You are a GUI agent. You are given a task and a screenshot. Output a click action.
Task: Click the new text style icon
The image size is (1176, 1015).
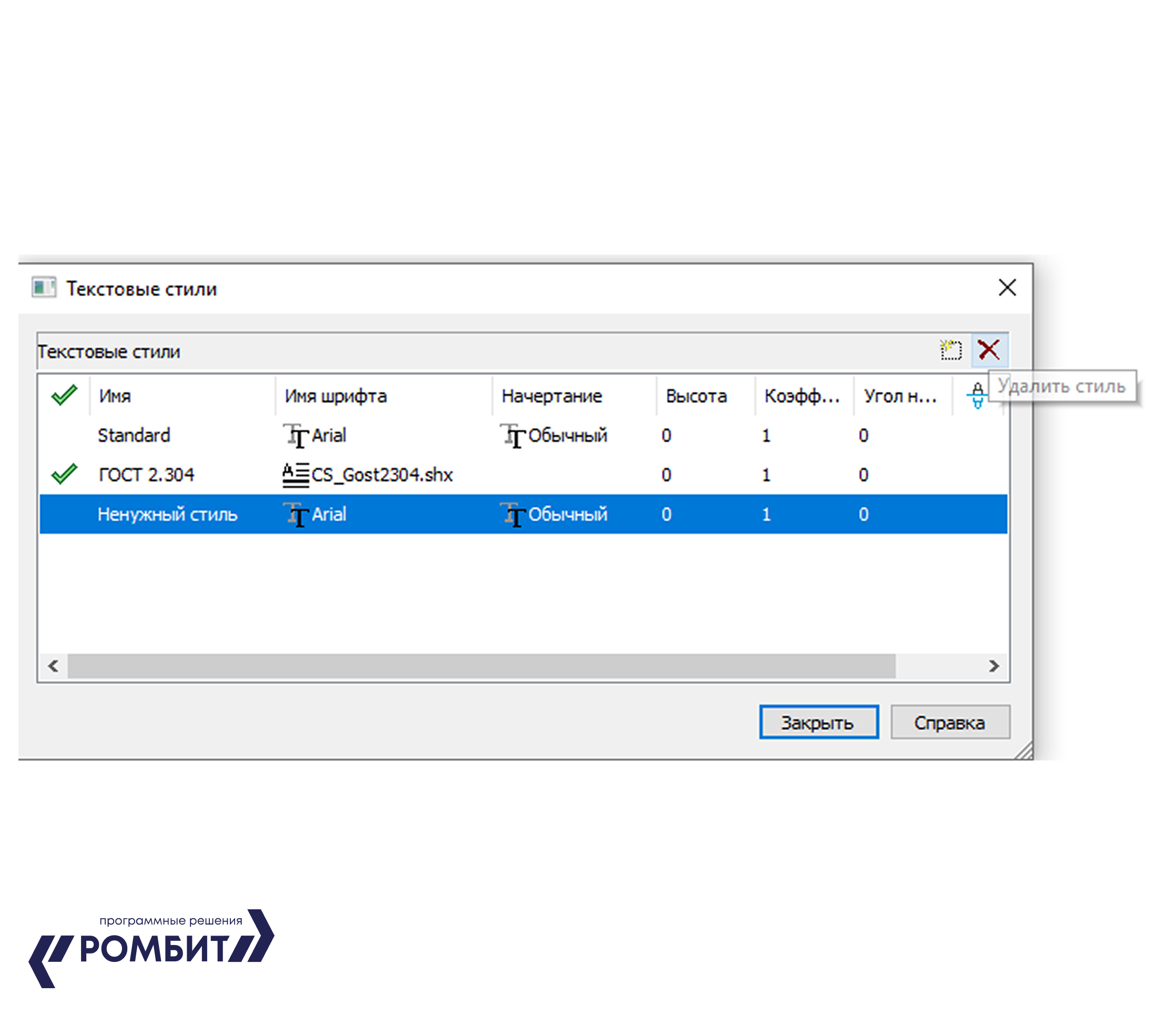951,350
